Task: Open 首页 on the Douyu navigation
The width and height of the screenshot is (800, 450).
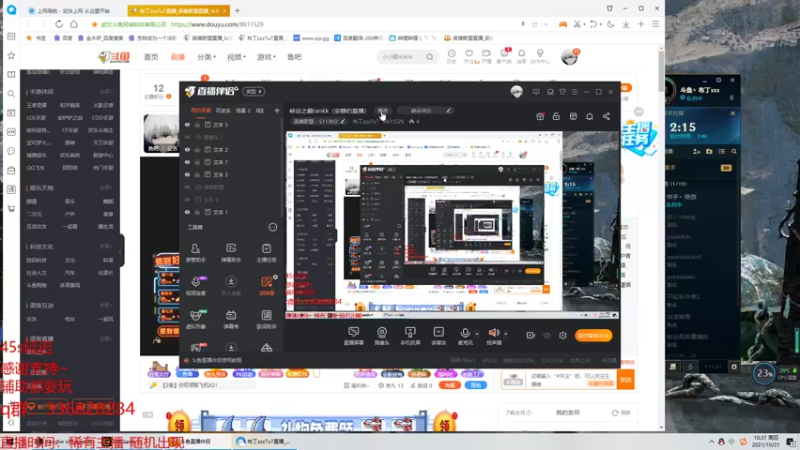Action: (151, 57)
